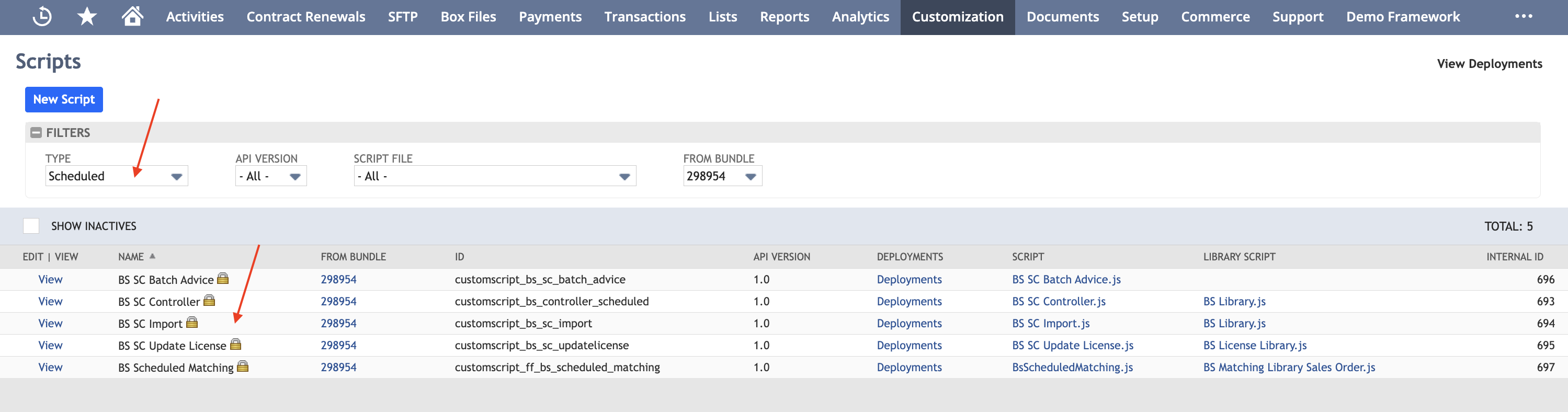View the BS SC Update License script

click(51, 345)
